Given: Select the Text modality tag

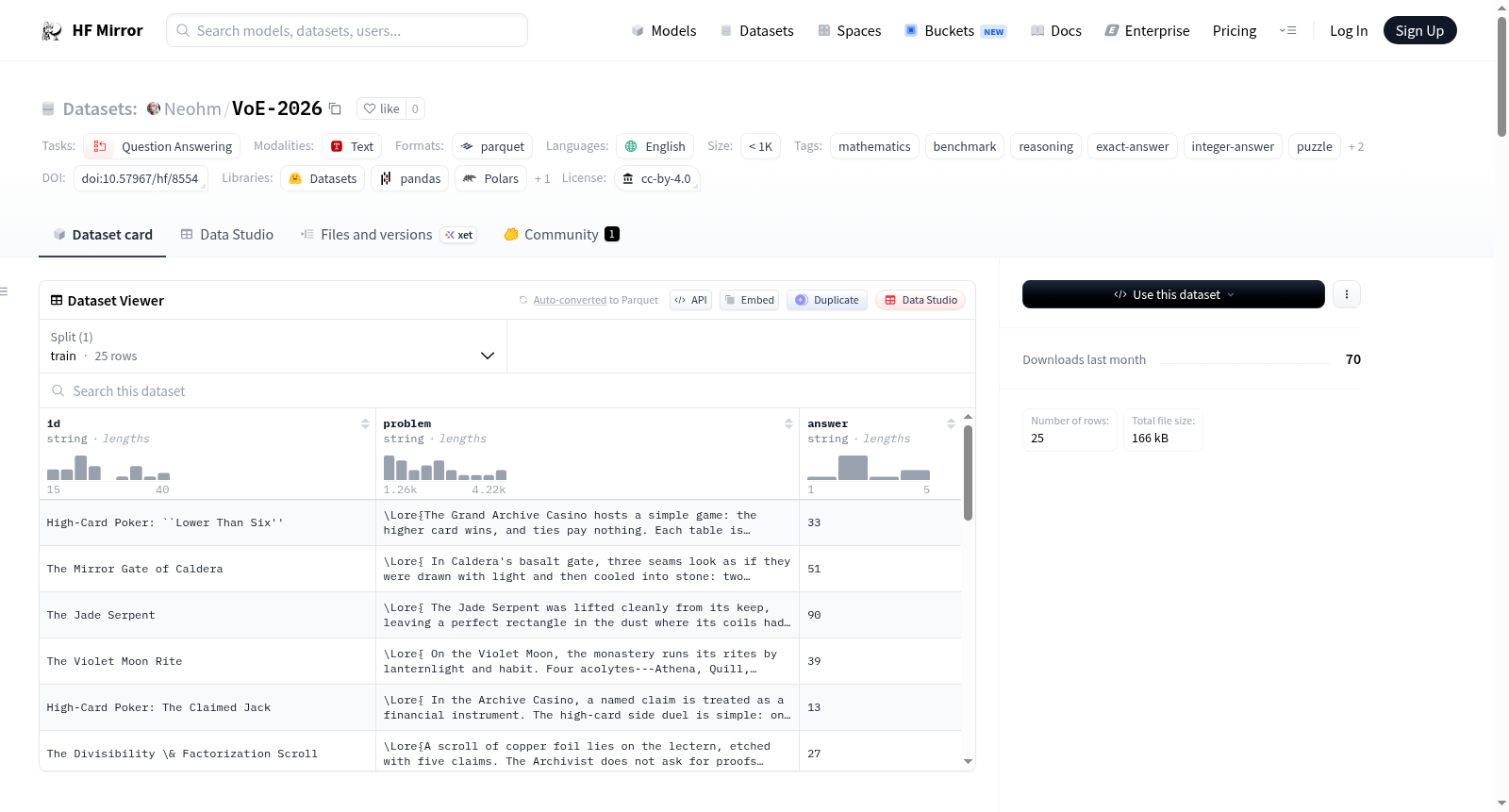Looking at the screenshot, I should pyautogui.click(x=352, y=146).
